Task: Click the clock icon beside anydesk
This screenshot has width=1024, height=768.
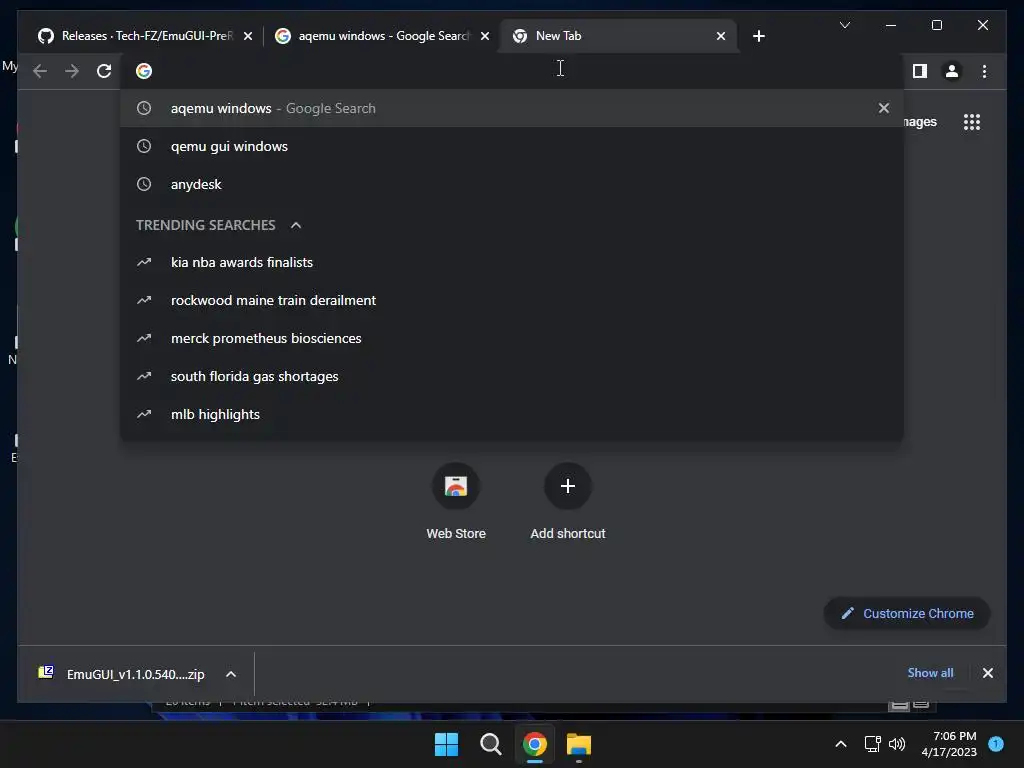Action: click(144, 184)
